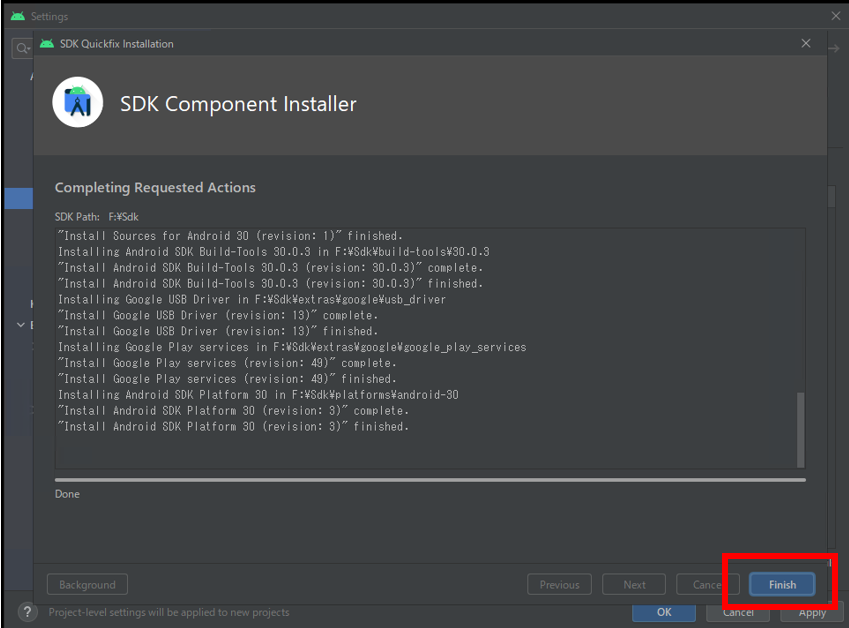The width and height of the screenshot is (849, 628).
Task: Click the installation log vertical scrollbar
Action: (800, 429)
